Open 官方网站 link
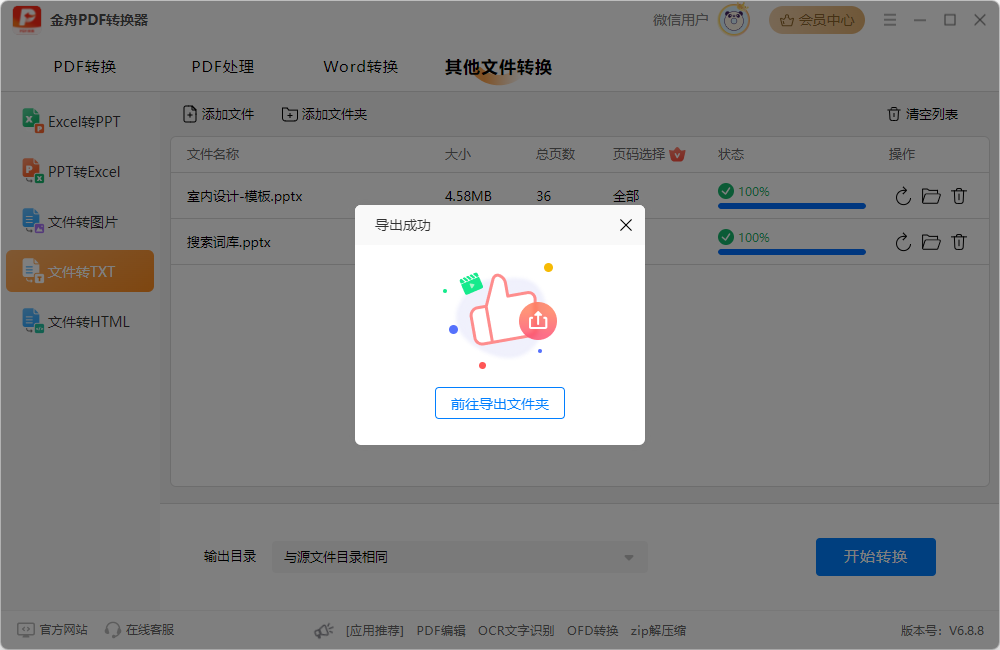This screenshot has height=650, width=1000. [52, 630]
